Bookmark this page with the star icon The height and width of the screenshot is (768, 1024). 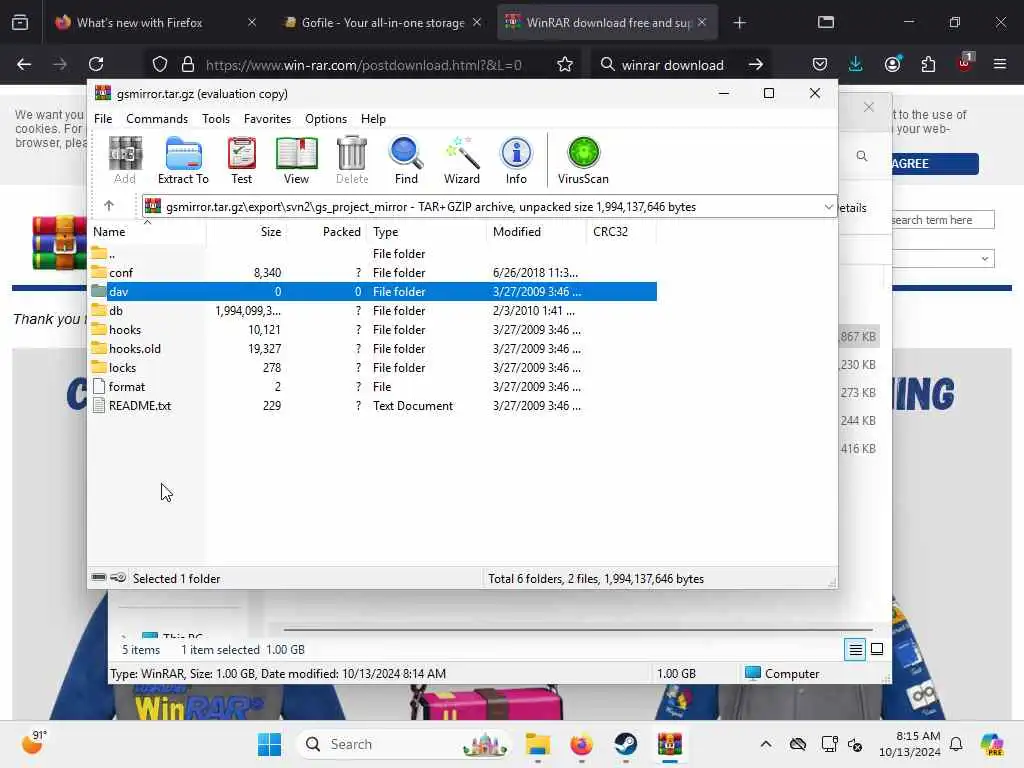(x=565, y=65)
